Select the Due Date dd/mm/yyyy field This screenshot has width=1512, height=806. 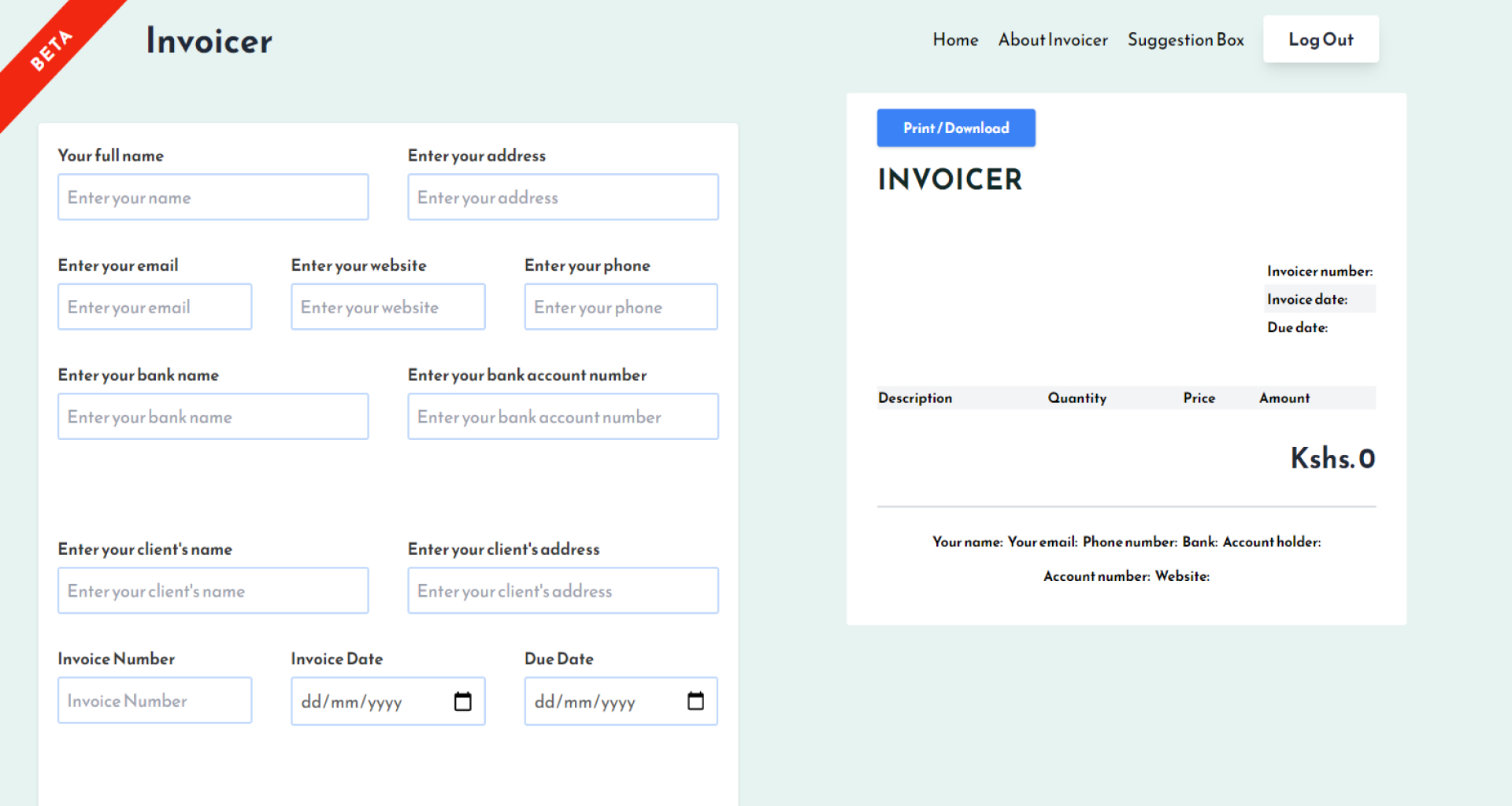click(x=621, y=701)
